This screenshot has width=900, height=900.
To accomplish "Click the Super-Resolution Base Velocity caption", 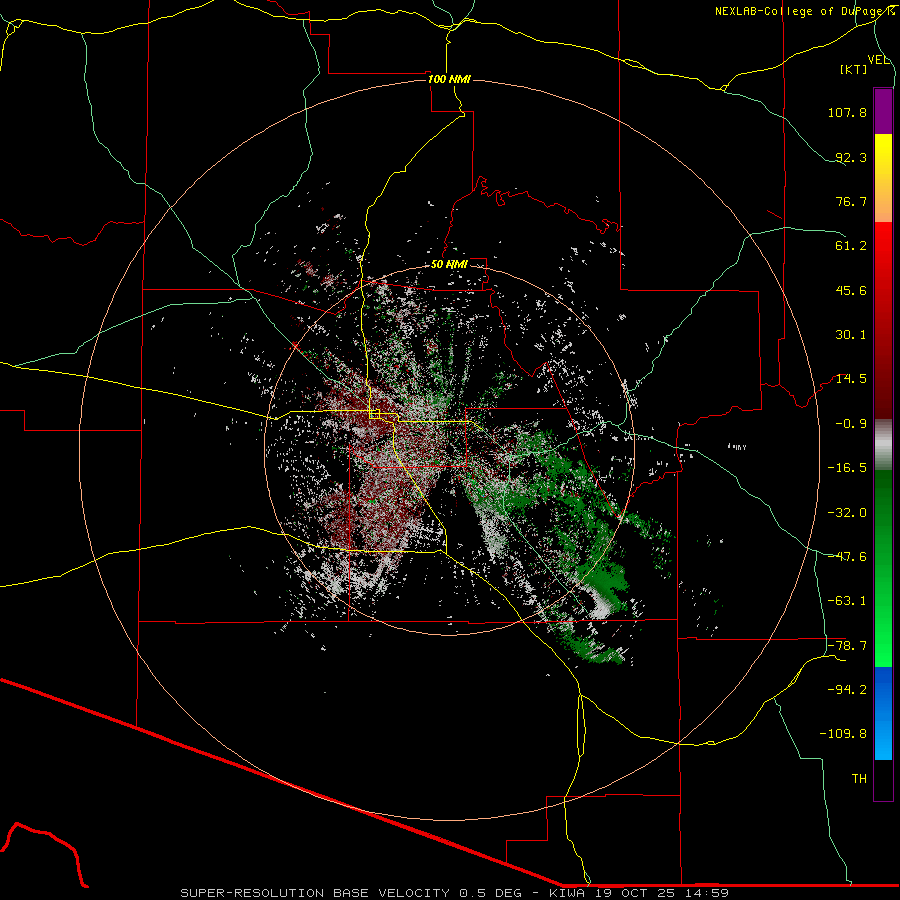I will 455,893.
